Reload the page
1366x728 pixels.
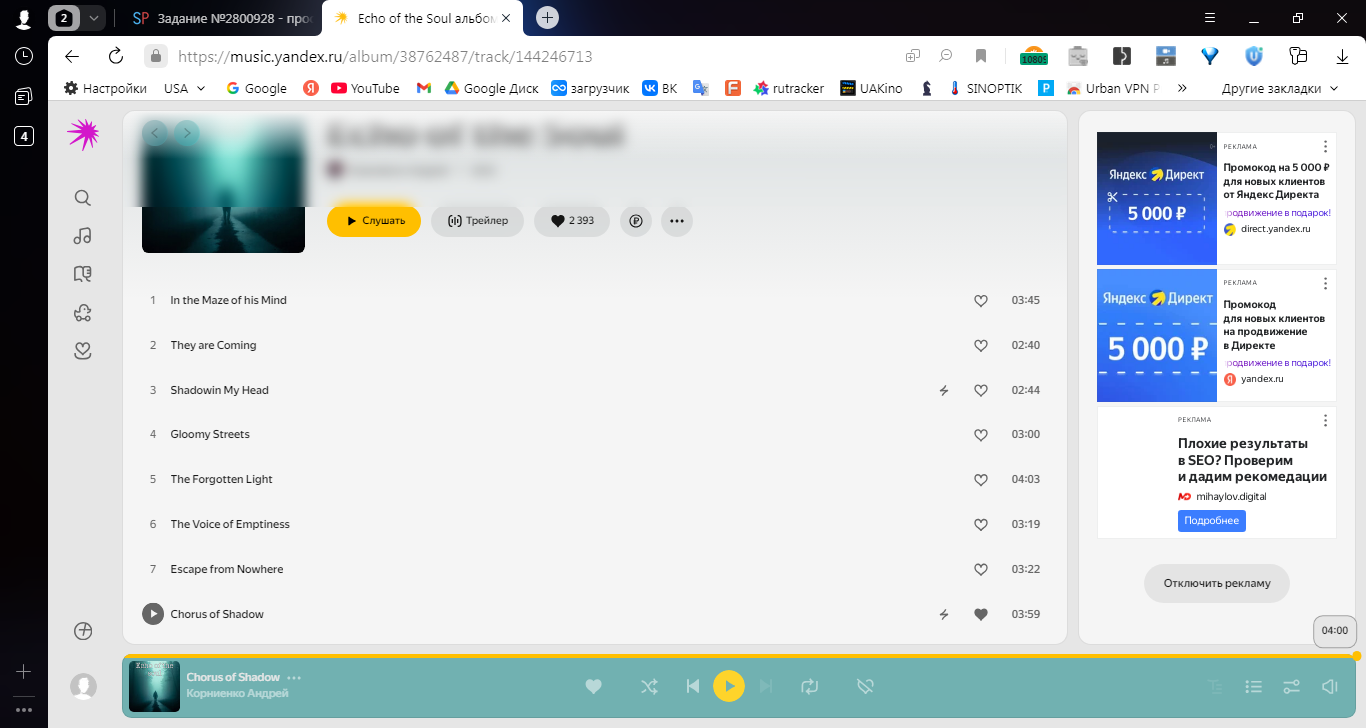pos(116,56)
